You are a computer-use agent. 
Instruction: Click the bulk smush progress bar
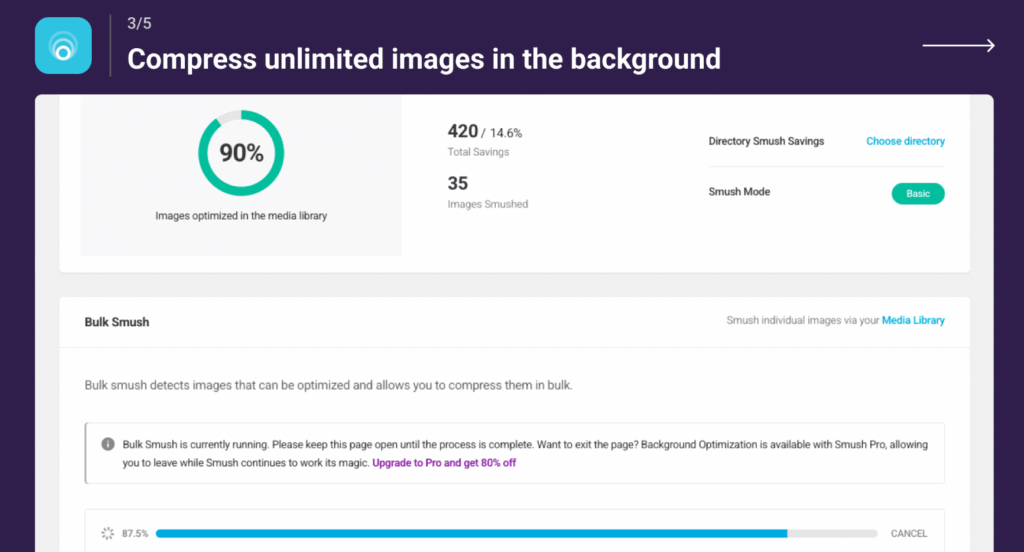click(x=517, y=534)
